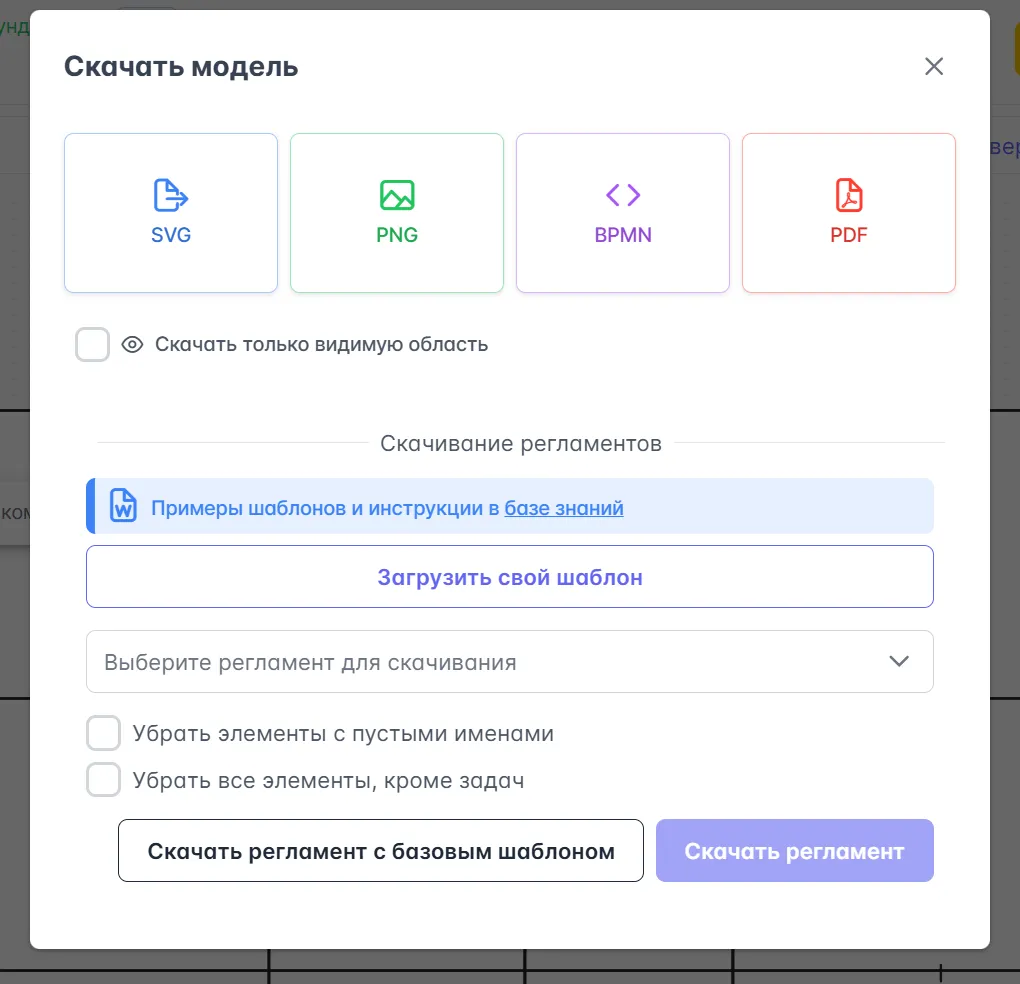Select the BPMN text label
1020x984 pixels.
(x=623, y=236)
